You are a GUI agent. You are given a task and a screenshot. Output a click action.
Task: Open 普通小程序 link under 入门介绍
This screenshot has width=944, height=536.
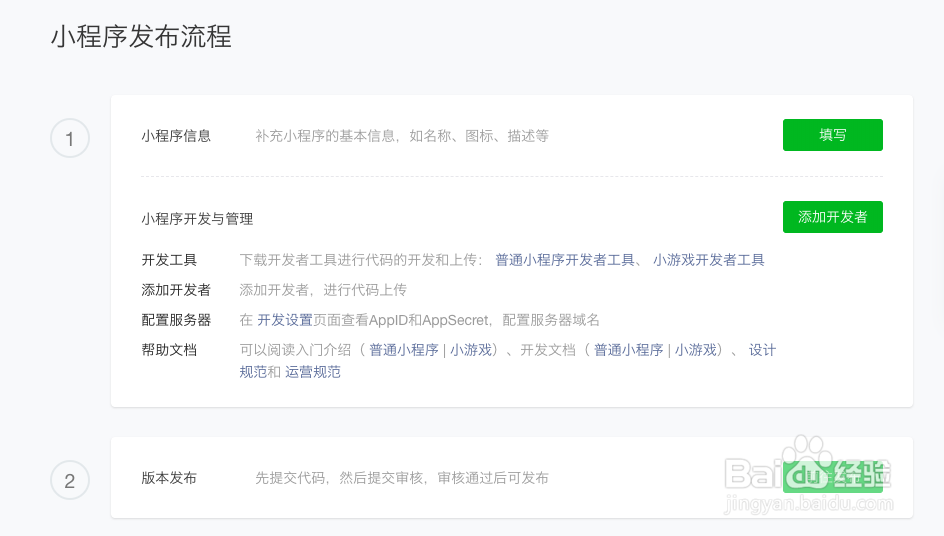[x=404, y=350]
